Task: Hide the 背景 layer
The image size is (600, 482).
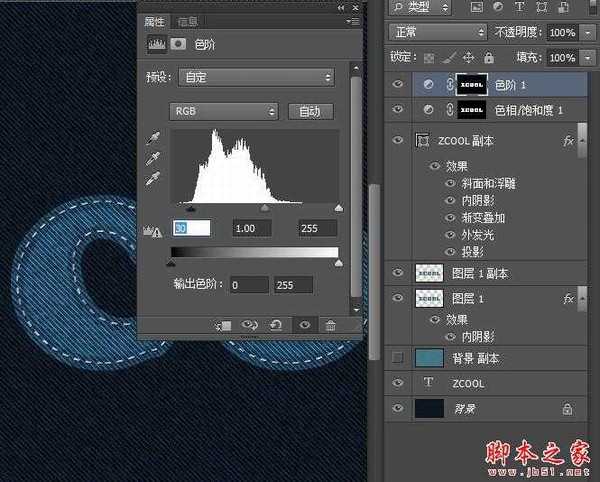Action: 398,408
